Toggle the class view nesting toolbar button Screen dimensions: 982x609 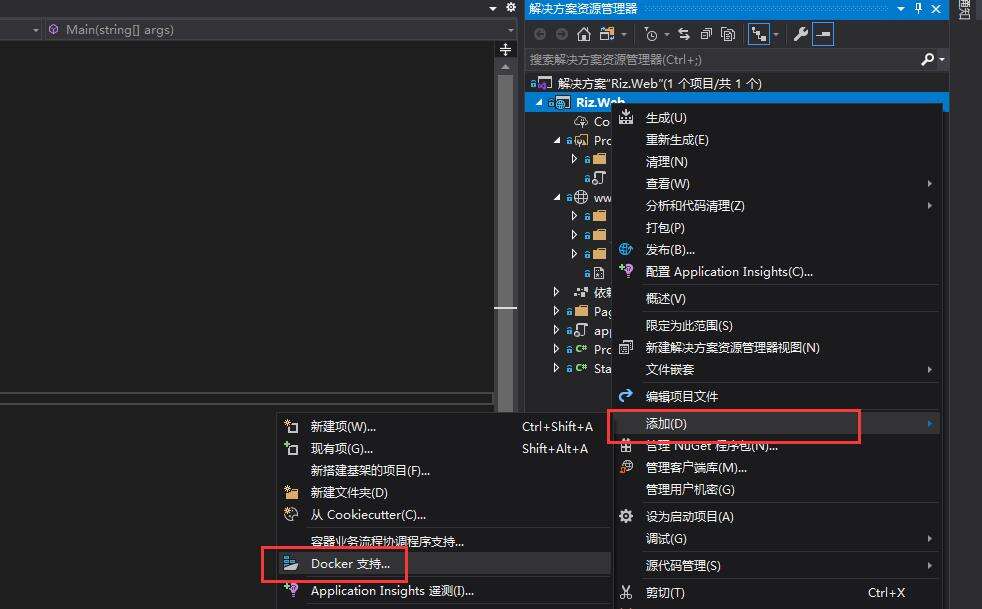tap(759, 34)
